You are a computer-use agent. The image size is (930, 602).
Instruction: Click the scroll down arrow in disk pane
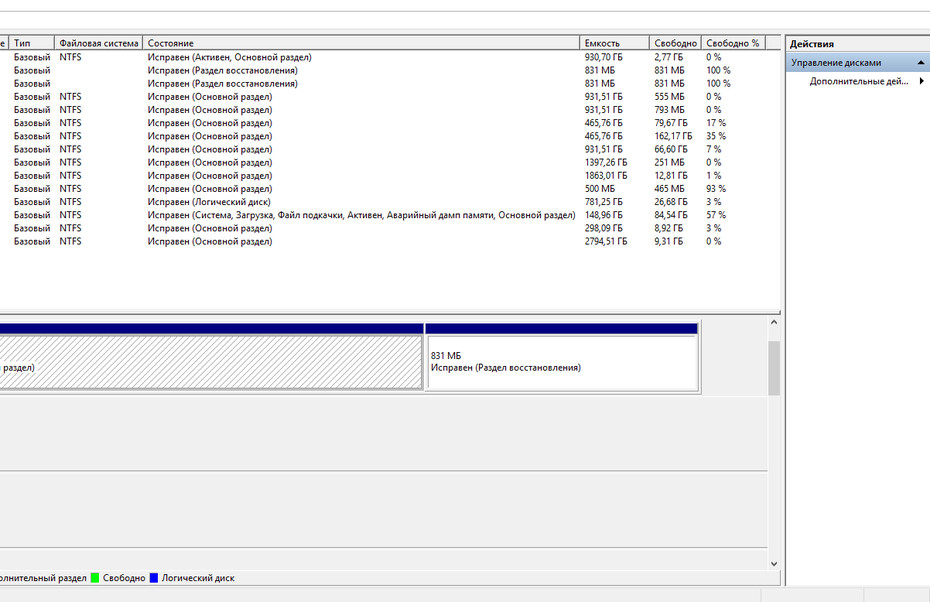pyautogui.click(x=773, y=563)
